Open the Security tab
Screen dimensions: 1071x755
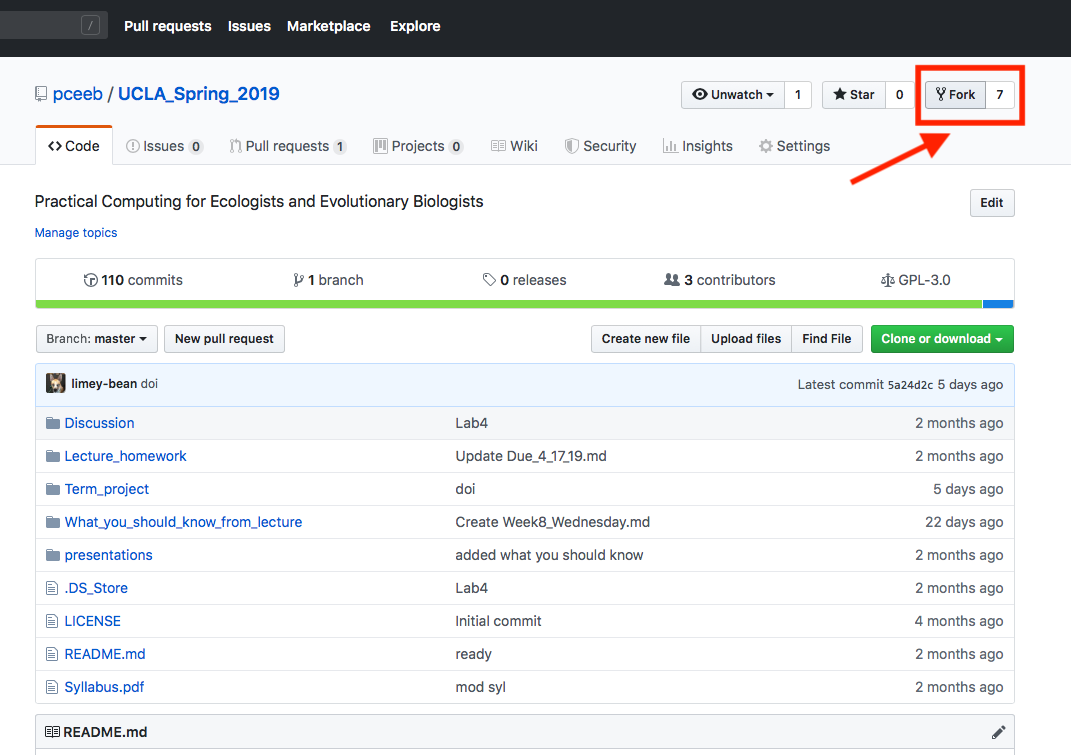tap(600, 146)
